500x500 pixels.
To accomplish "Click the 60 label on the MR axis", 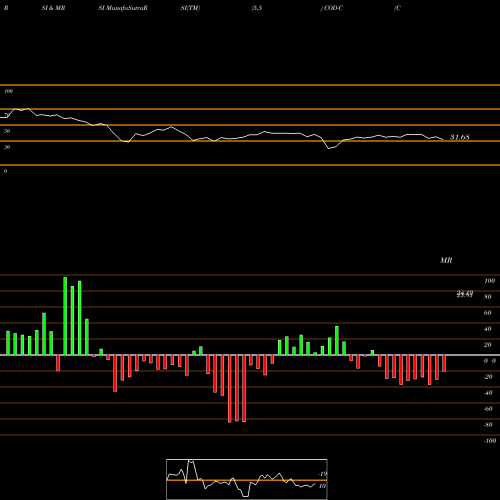I will point(488,313).
